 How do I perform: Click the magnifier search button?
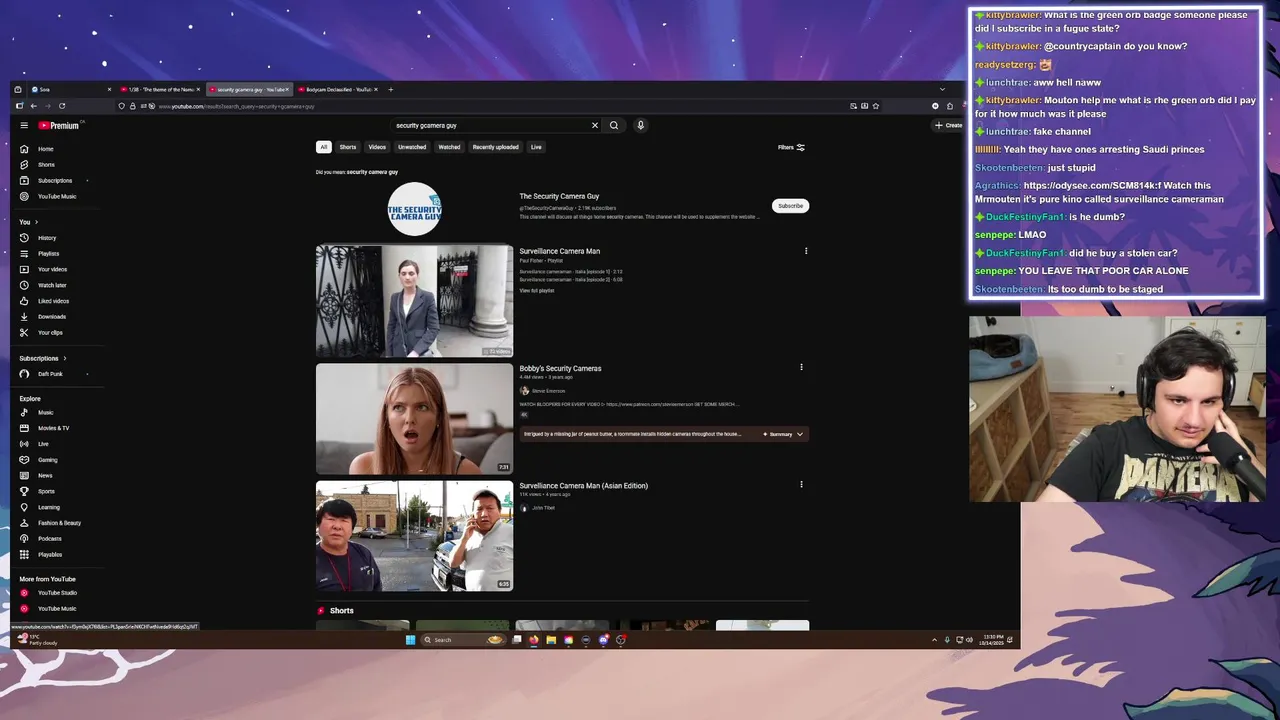(x=614, y=125)
